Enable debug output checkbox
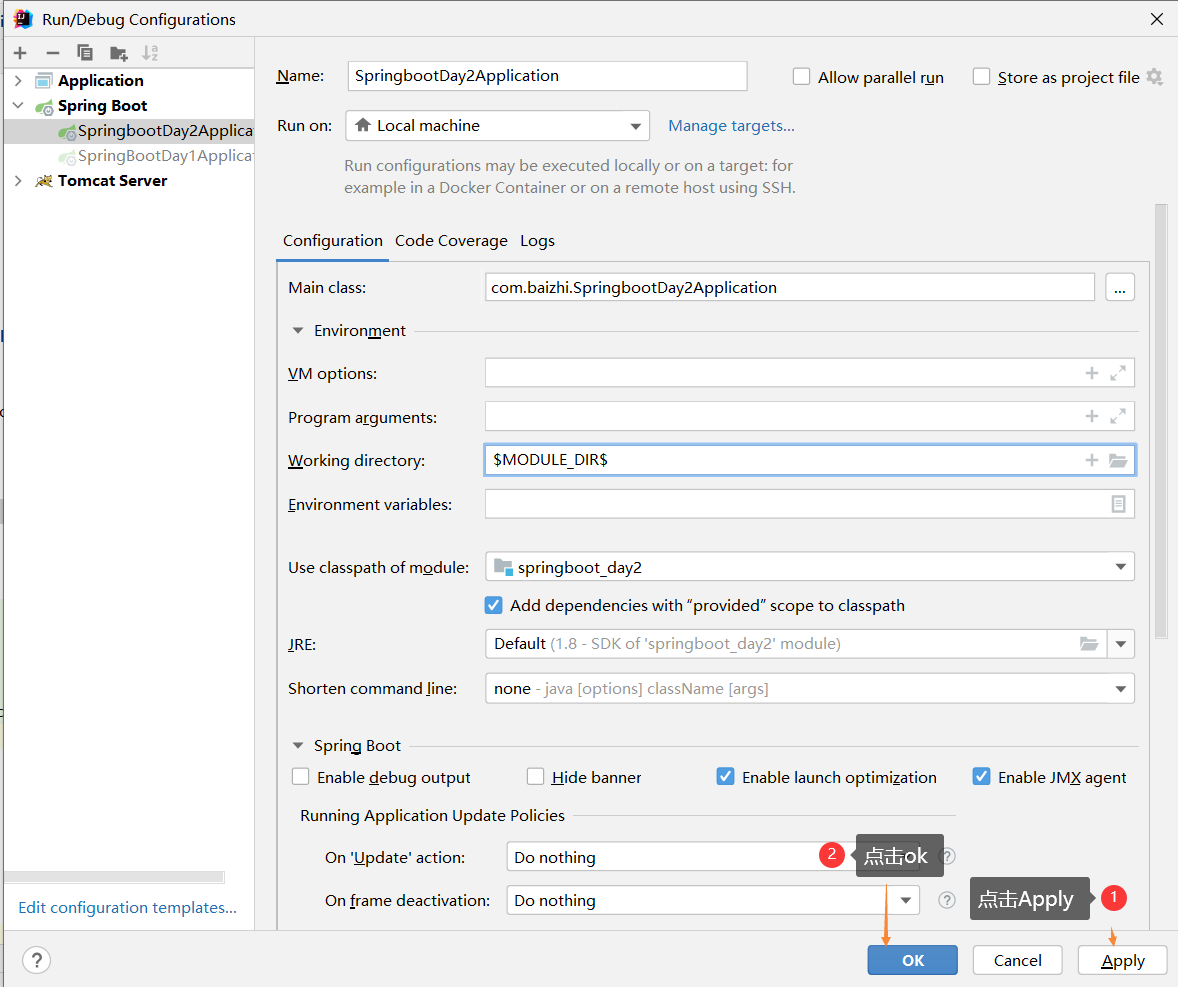 301,776
